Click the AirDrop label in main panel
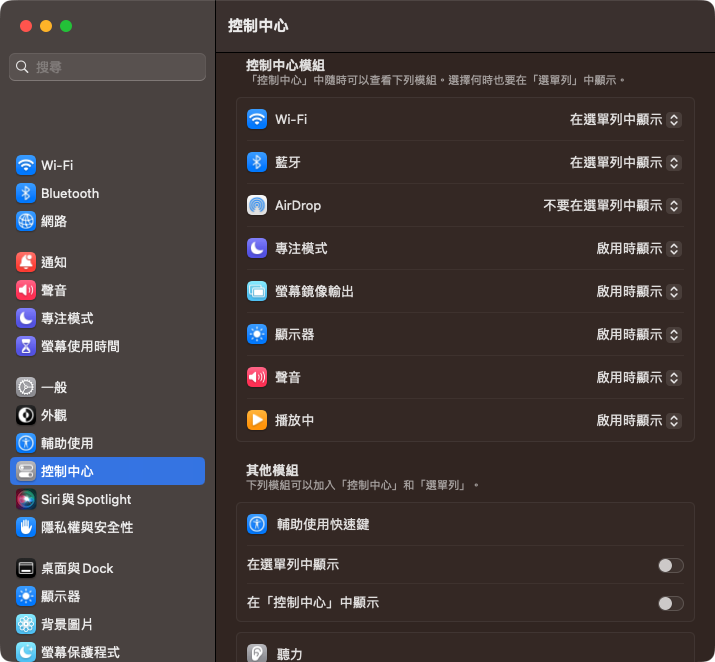This screenshot has height=662, width=715. click(x=298, y=206)
